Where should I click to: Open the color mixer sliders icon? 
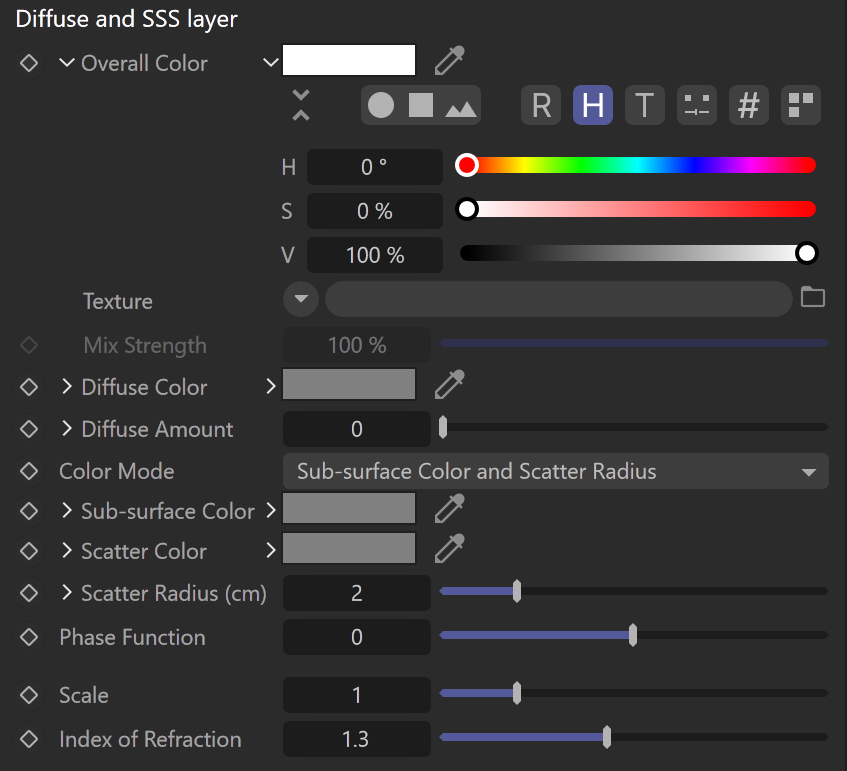click(x=697, y=105)
